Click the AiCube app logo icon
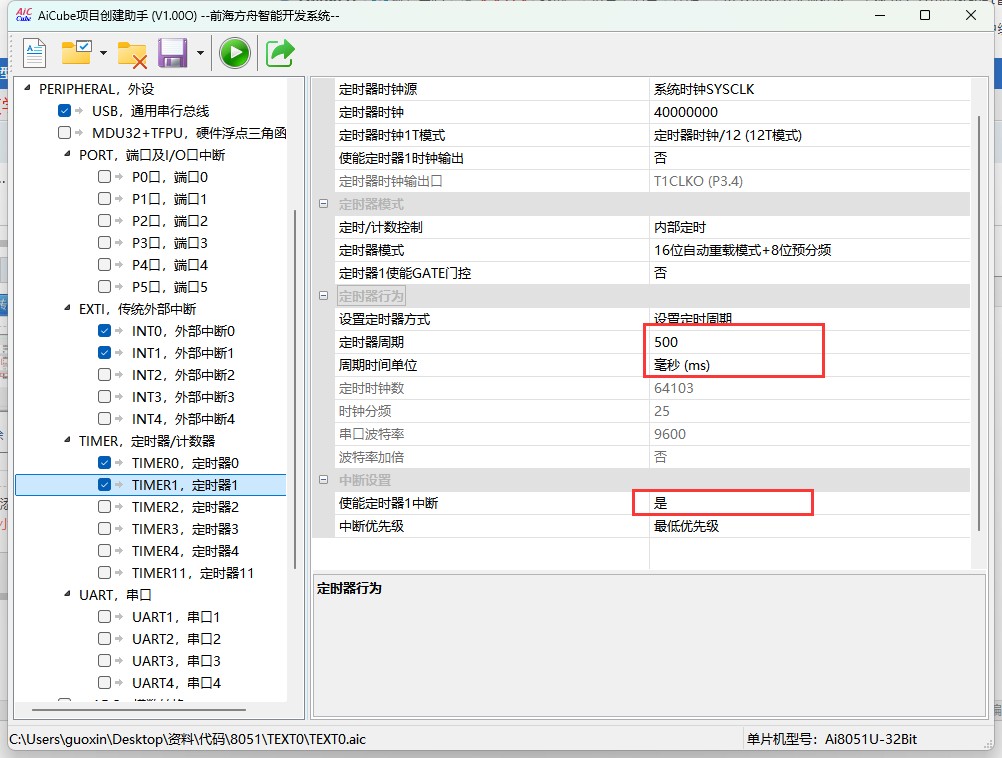This screenshot has width=1002, height=758. coord(24,15)
